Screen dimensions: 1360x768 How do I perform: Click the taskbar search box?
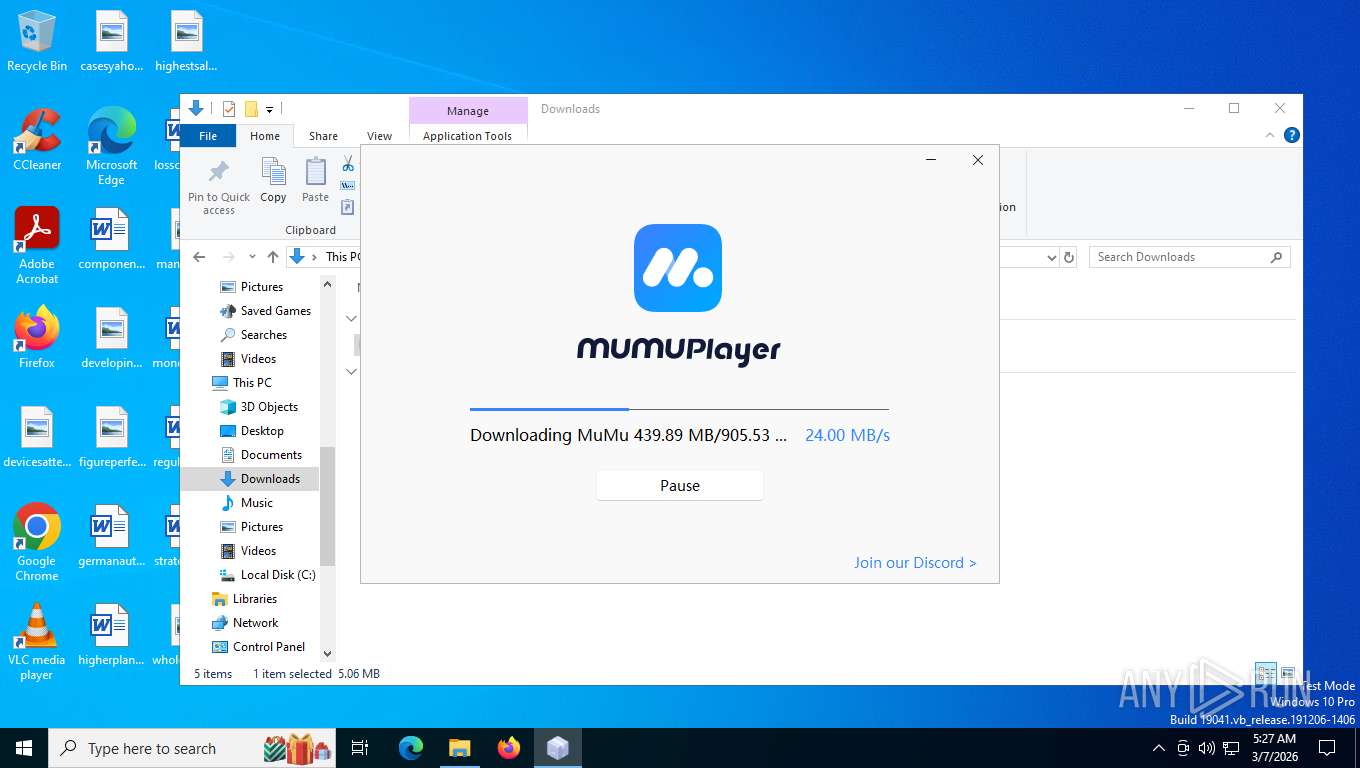(x=194, y=748)
